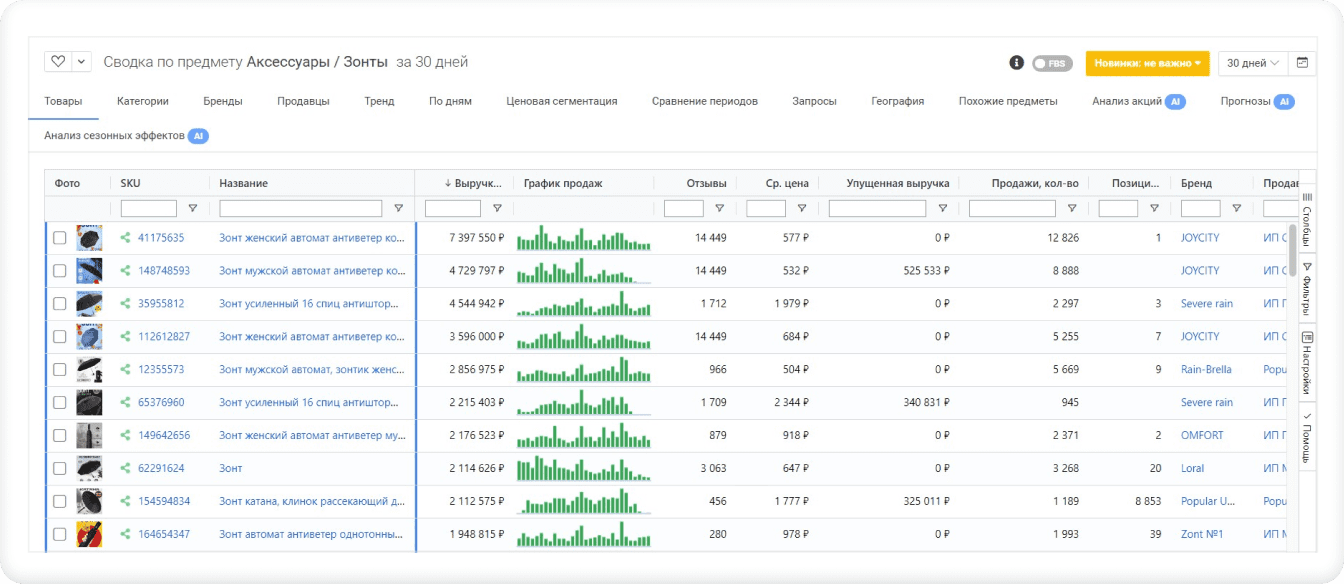Click the heart favorite icon
The height and width of the screenshot is (584, 1344).
click(58, 62)
